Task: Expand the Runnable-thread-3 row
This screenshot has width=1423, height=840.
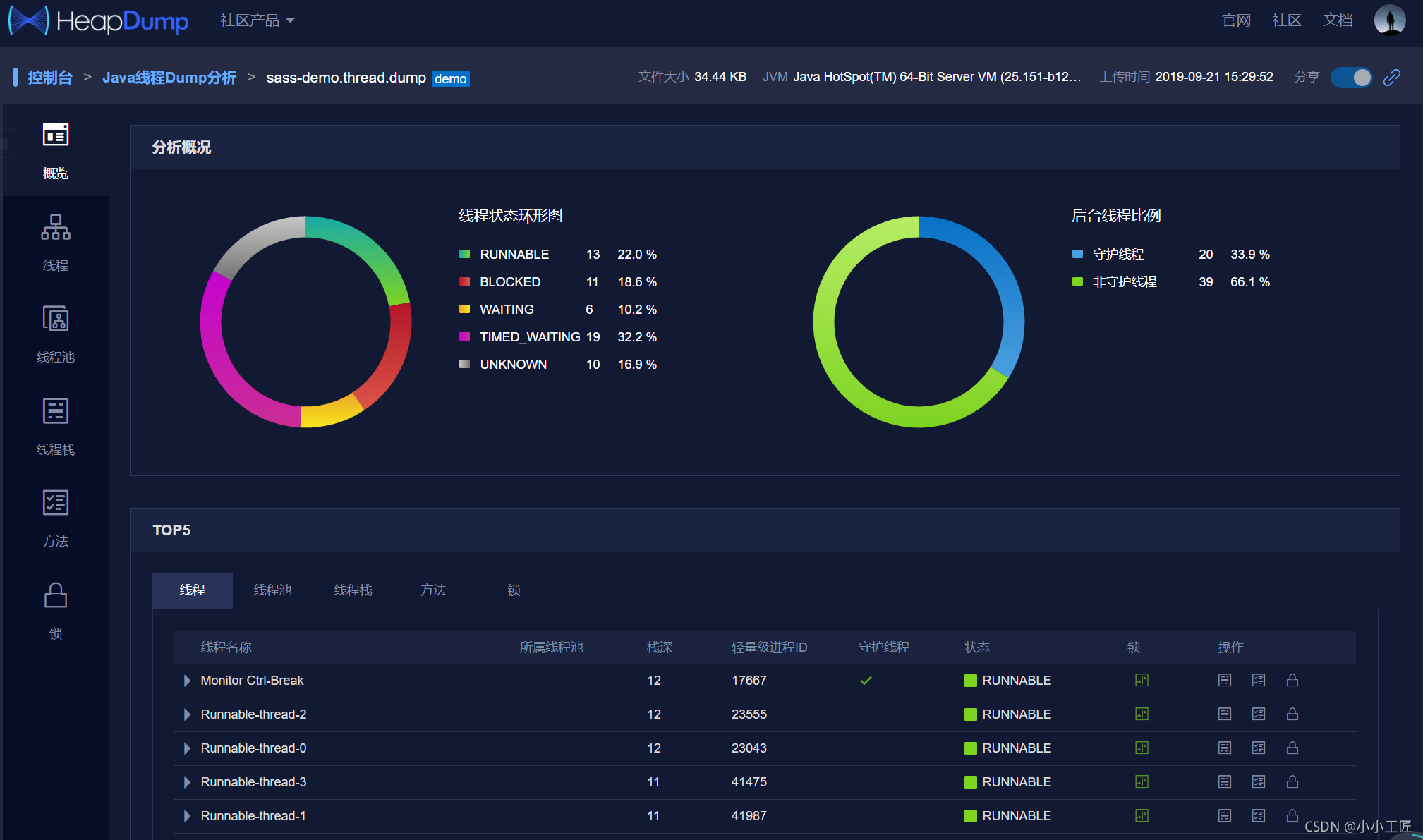Action: pos(187,782)
